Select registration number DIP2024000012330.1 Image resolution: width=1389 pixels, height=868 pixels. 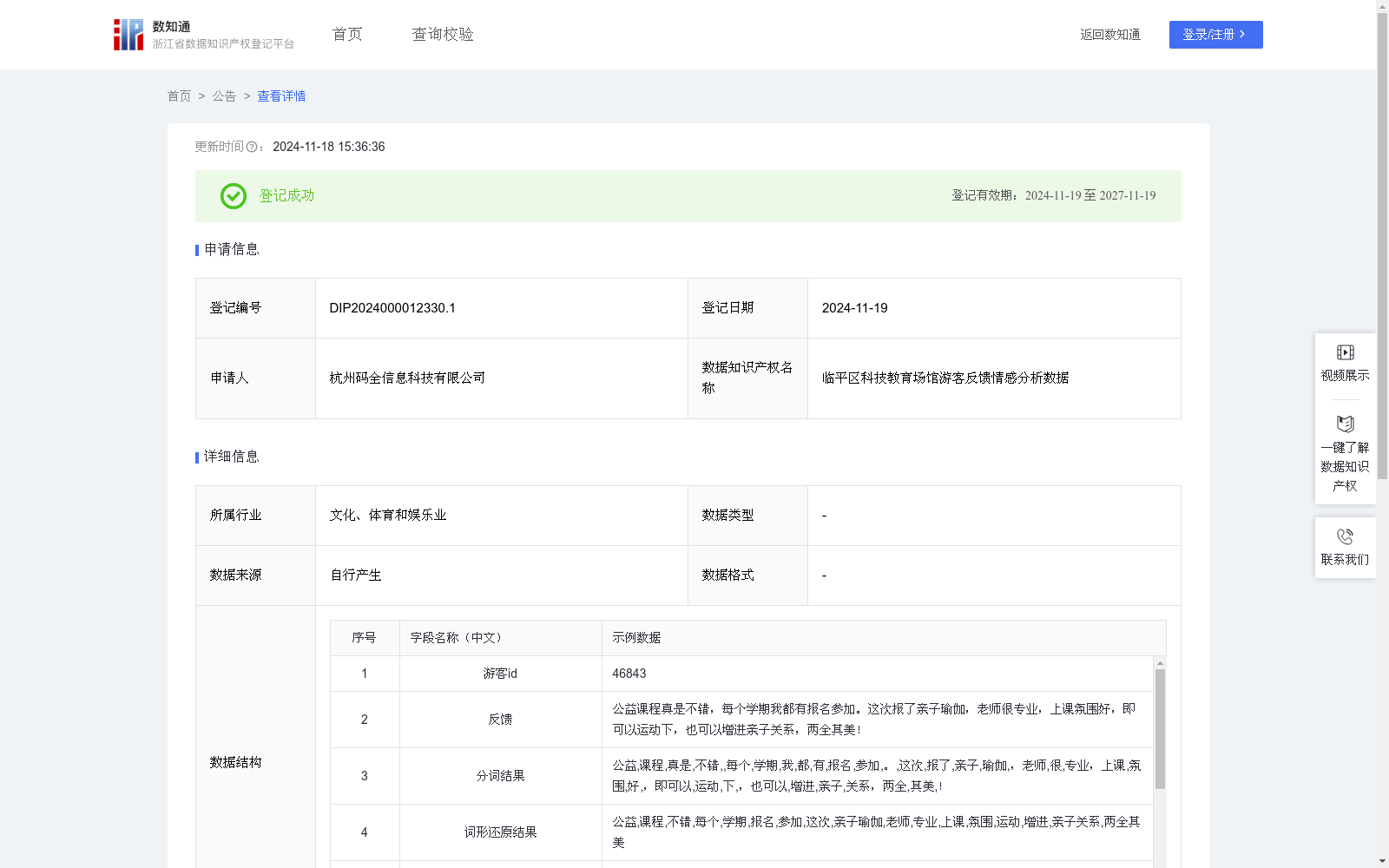pyautogui.click(x=392, y=308)
